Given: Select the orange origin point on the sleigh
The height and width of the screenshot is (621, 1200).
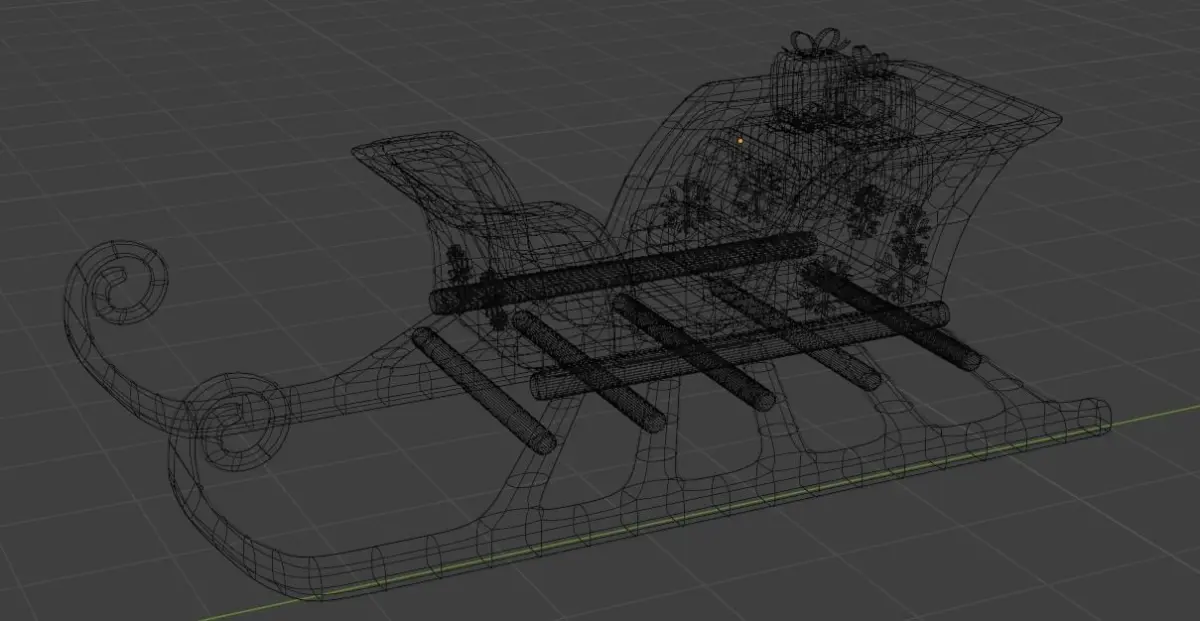Looking at the screenshot, I should (x=740, y=140).
